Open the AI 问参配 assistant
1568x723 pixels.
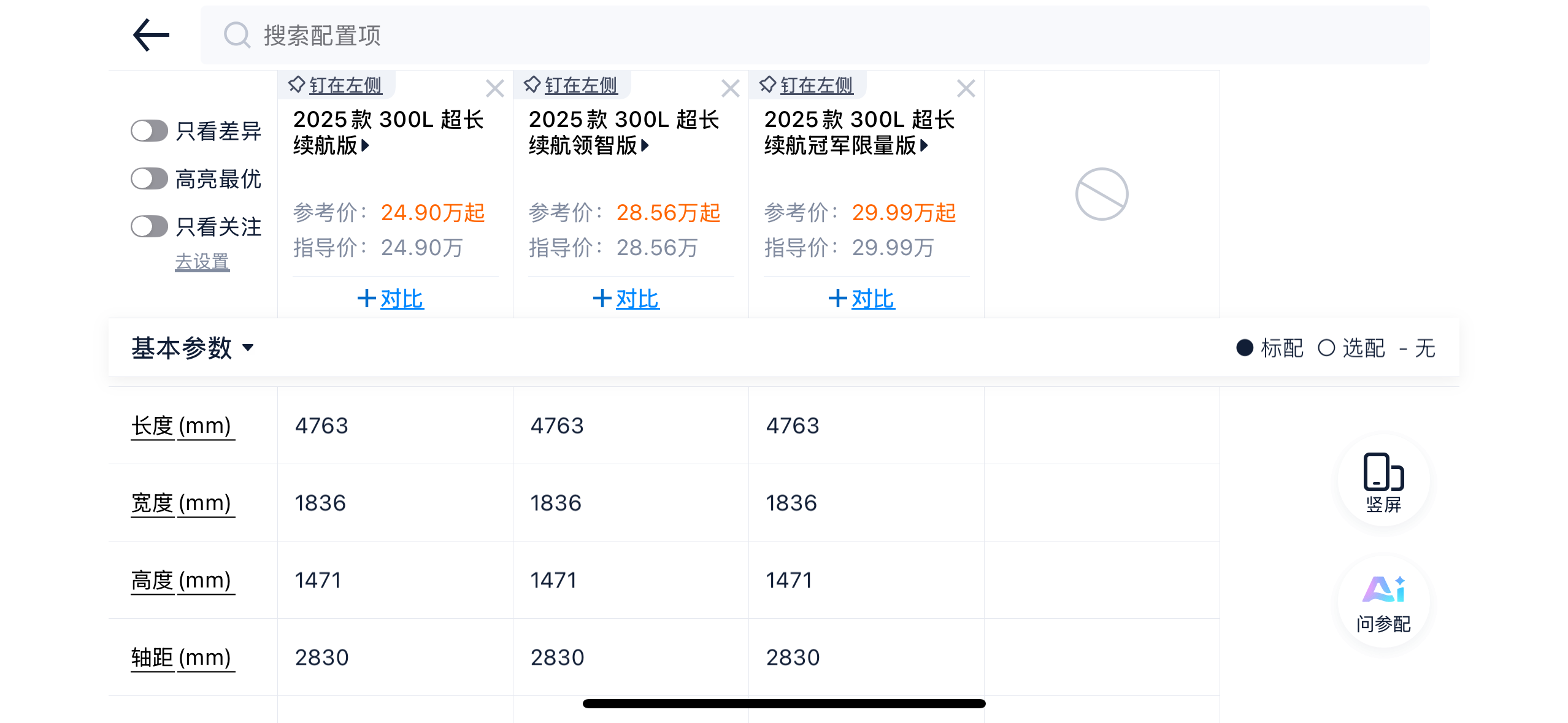(x=1383, y=602)
